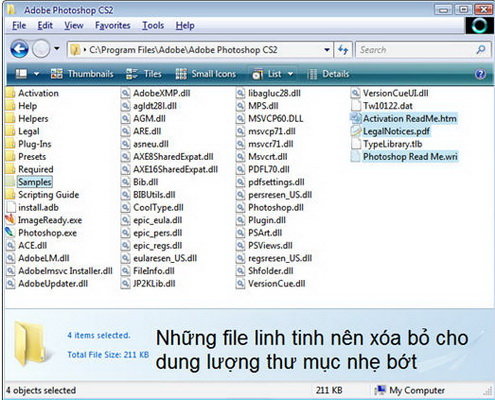The height and width of the screenshot is (400, 495).
Task: Open recent pages dropdown next to Forward button
Action: (57, 49)
